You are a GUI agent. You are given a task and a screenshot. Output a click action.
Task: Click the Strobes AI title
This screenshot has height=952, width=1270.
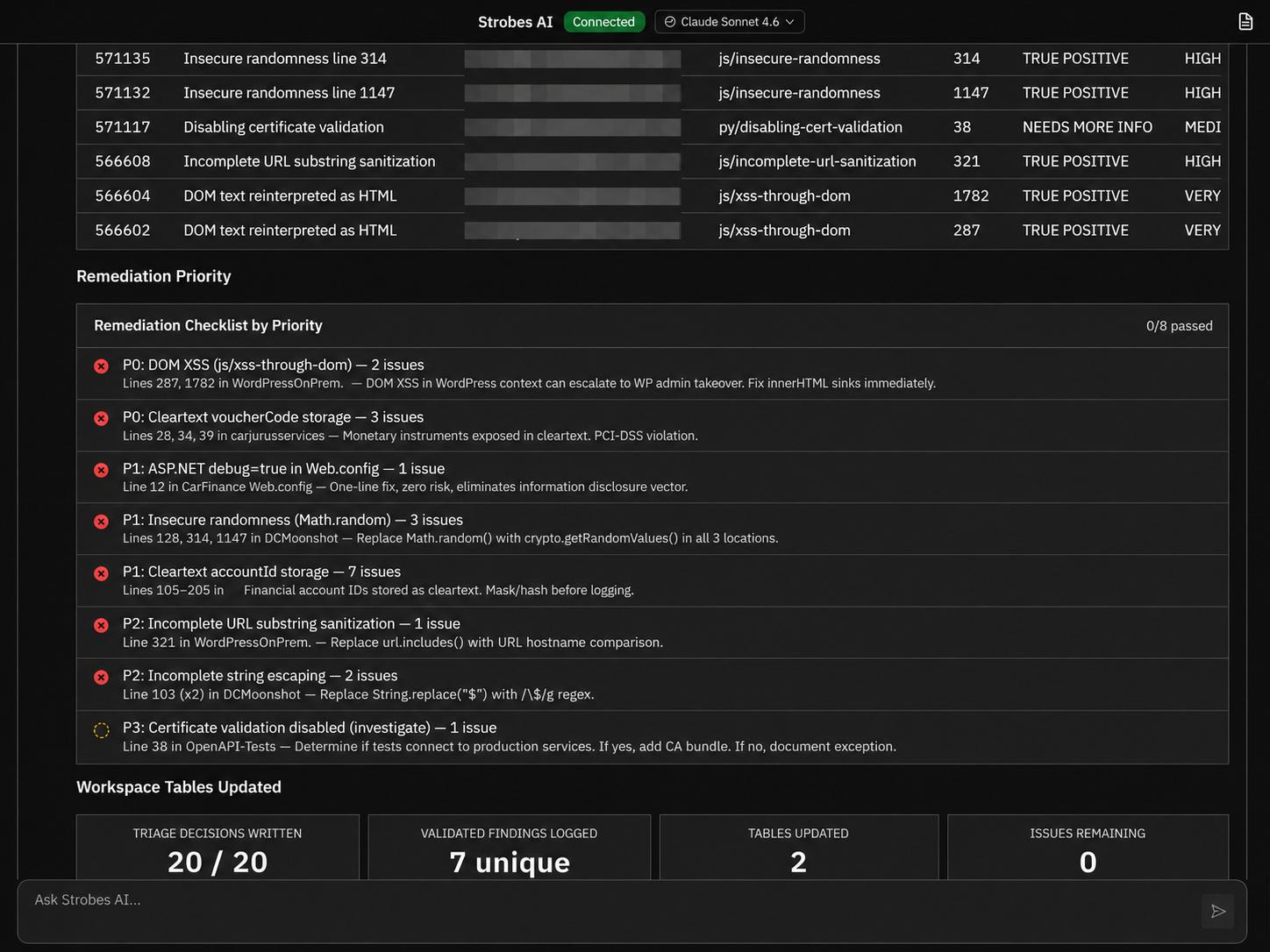click(515, 22)
